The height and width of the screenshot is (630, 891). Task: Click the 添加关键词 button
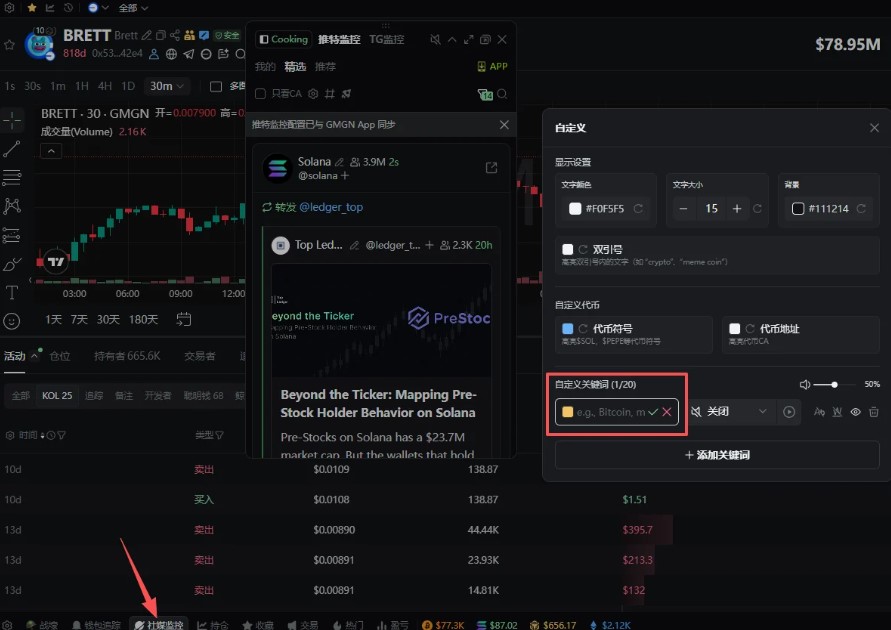tap(717, 455)
